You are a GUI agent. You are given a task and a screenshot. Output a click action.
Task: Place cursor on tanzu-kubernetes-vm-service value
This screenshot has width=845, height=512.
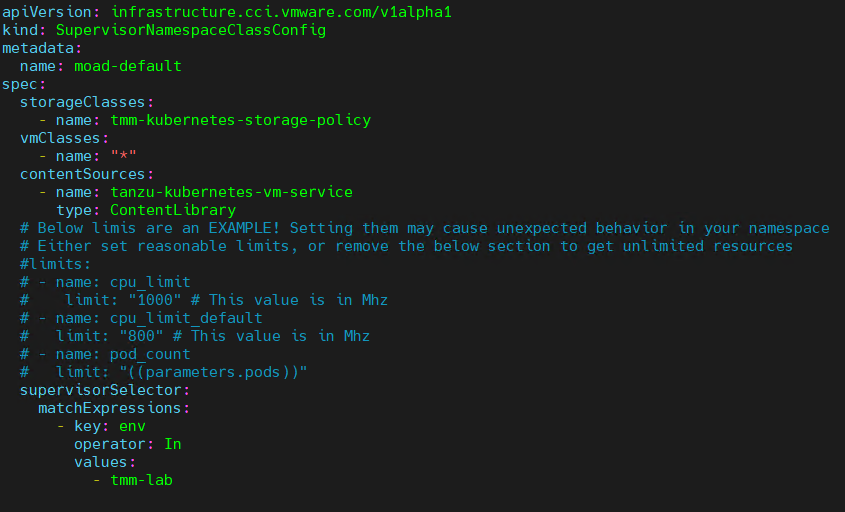pos(231,192)
